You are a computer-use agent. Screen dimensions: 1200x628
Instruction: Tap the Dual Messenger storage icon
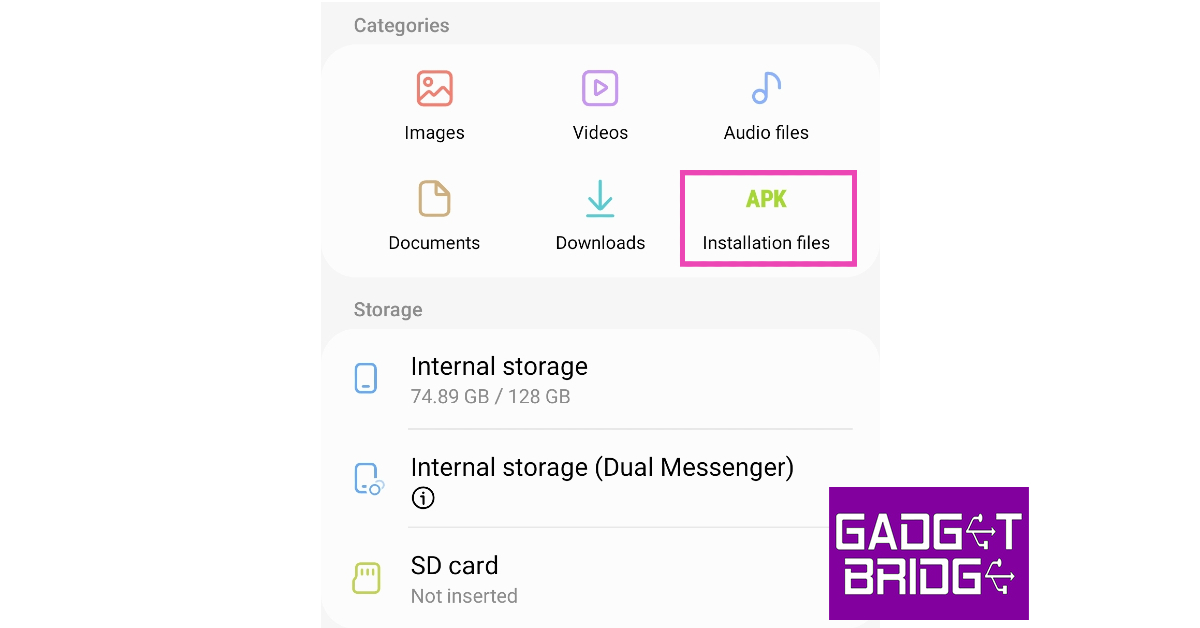(369, 479)
